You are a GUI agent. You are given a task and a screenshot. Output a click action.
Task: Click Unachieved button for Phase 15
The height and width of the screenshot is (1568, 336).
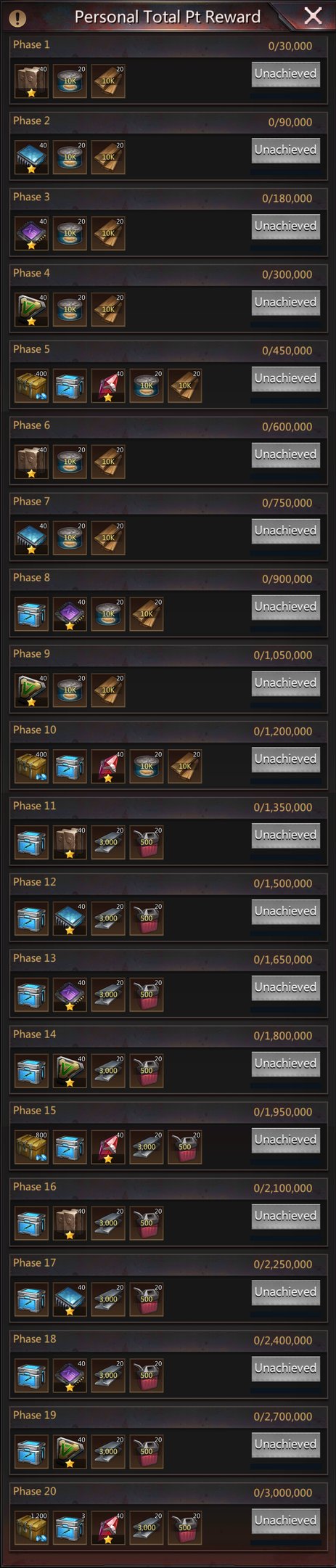pos(286,1140)
